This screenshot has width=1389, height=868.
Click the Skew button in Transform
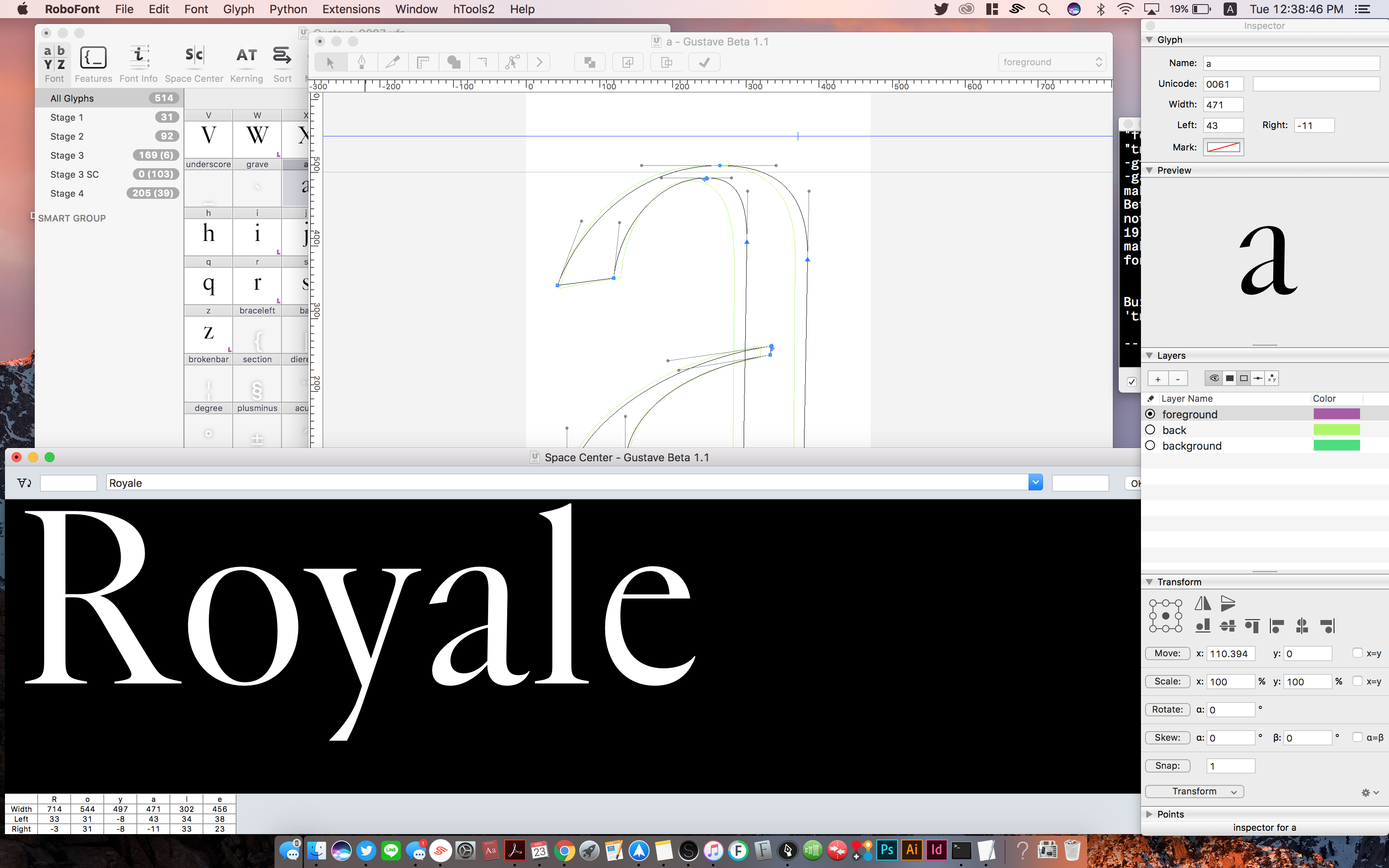pos(1167,738)
